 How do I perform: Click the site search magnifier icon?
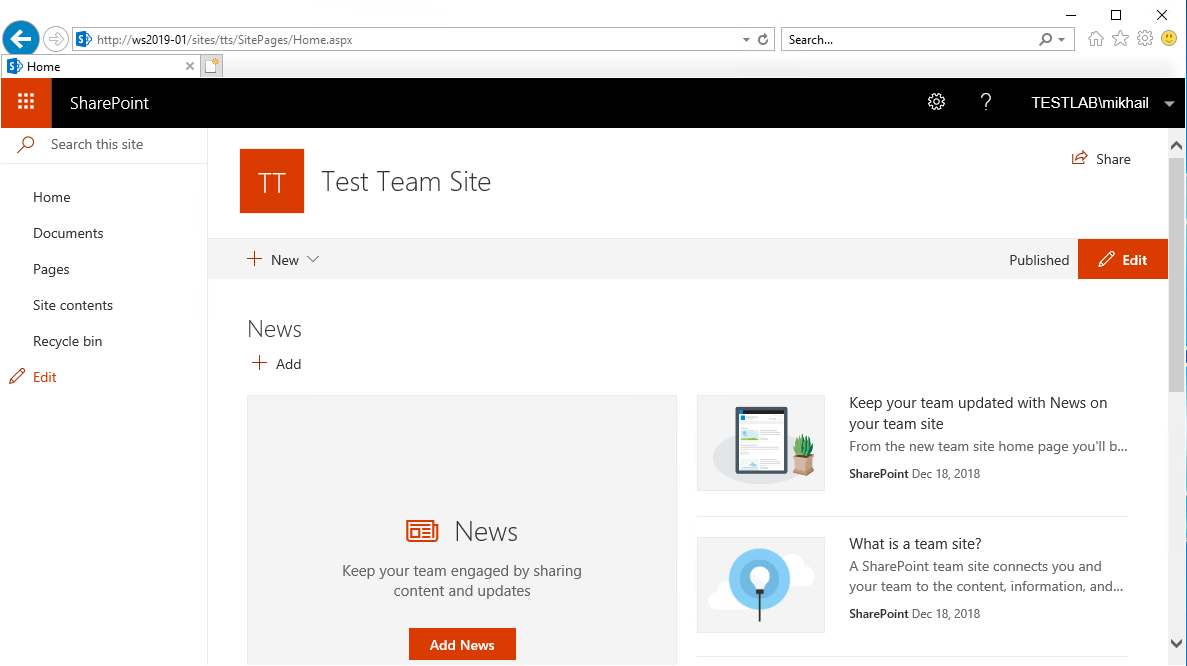pyautogui.click(x=26, y=144)
